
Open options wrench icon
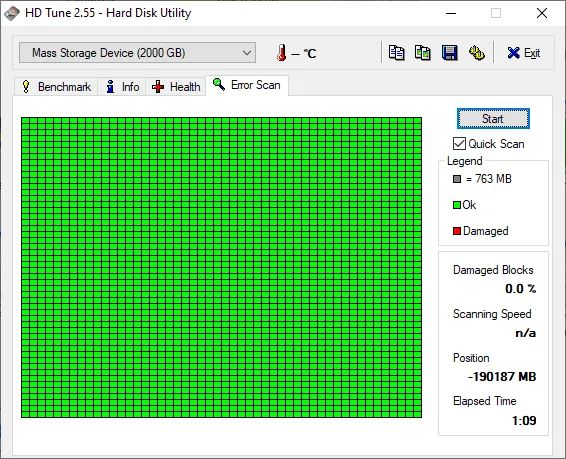(x=476, y=53)
